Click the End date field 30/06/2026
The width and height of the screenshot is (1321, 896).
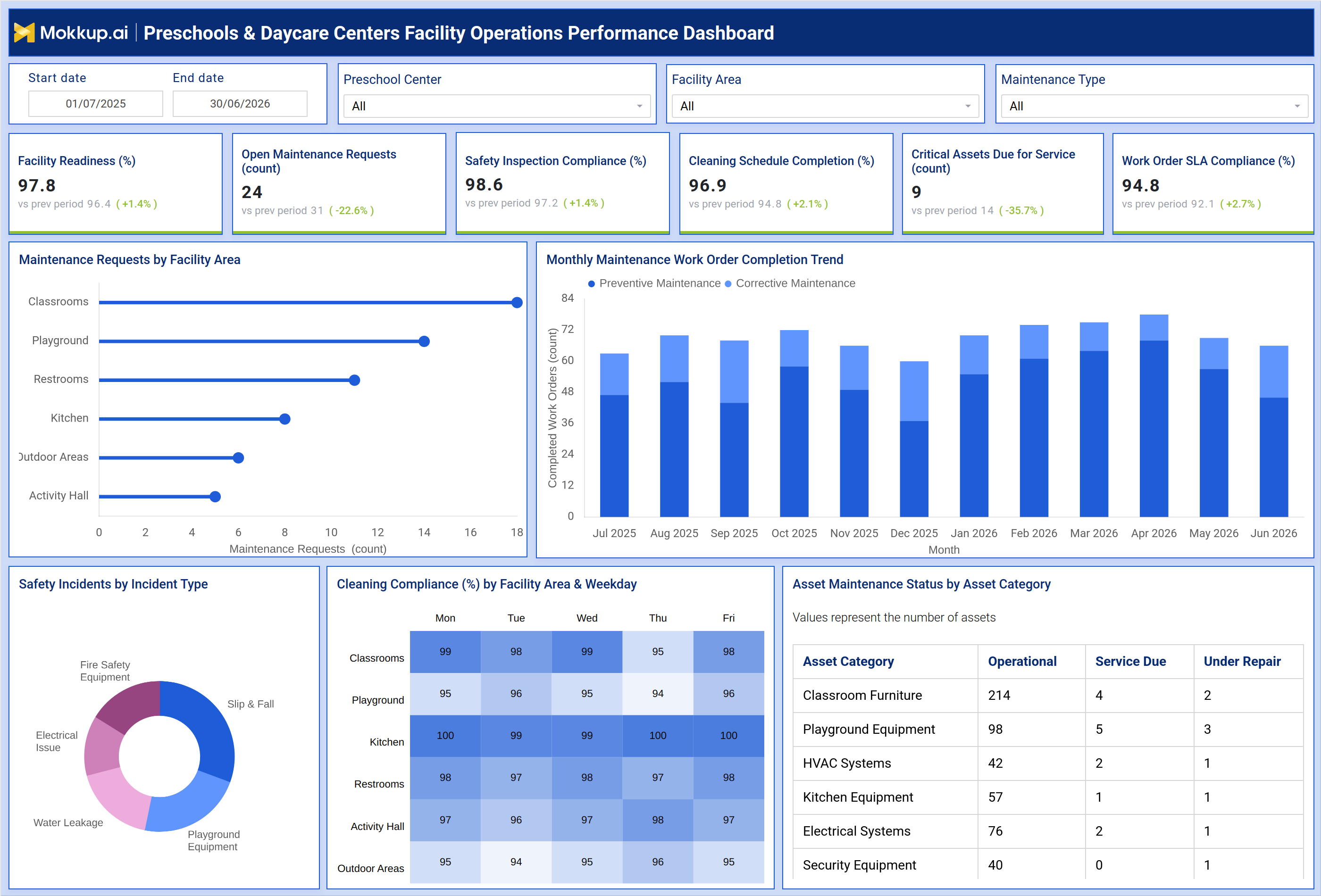(x=240, y=103)
